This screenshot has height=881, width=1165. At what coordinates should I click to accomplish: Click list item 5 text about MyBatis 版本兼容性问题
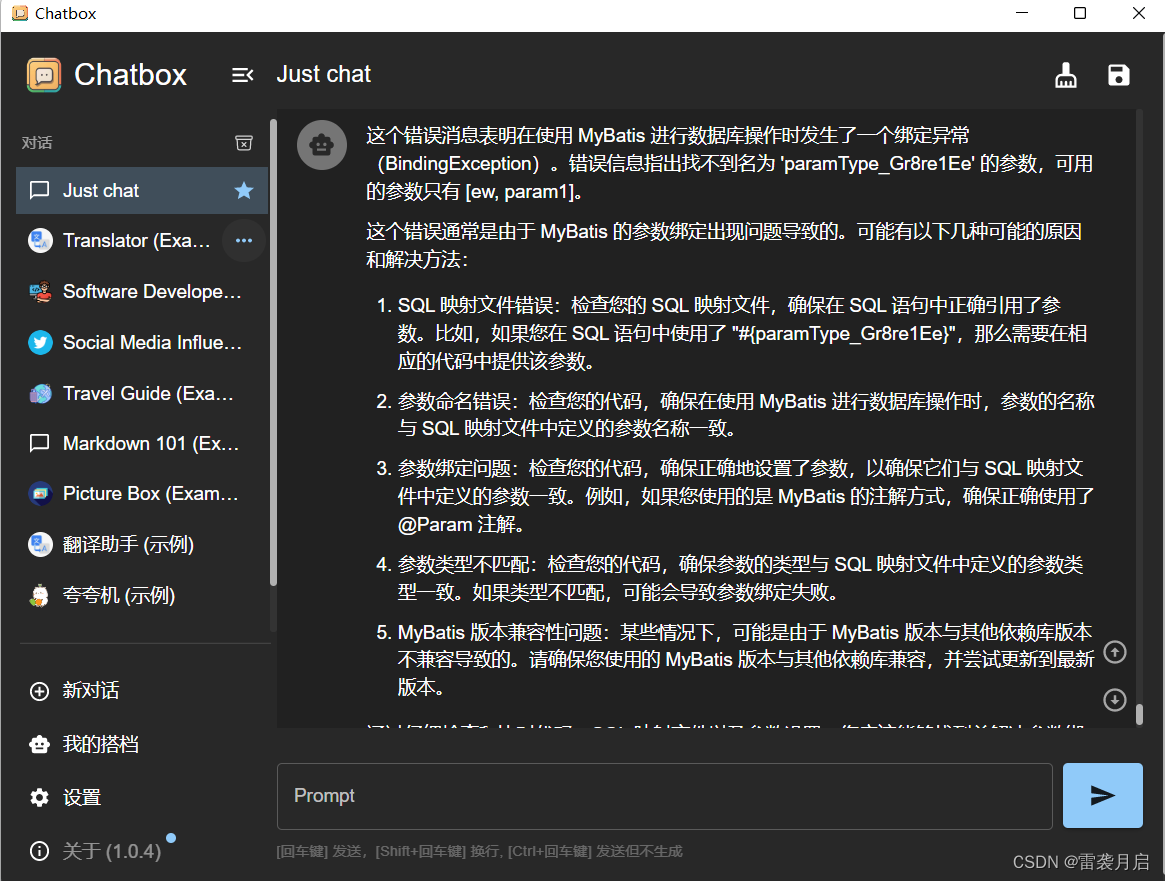746,660
